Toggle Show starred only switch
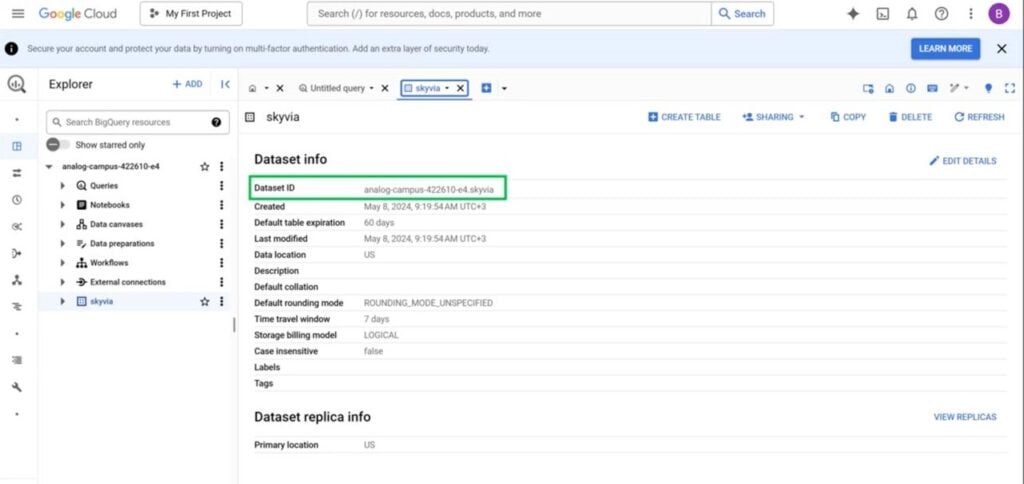Screen dimensions: 1024x484 coord(57,145)
